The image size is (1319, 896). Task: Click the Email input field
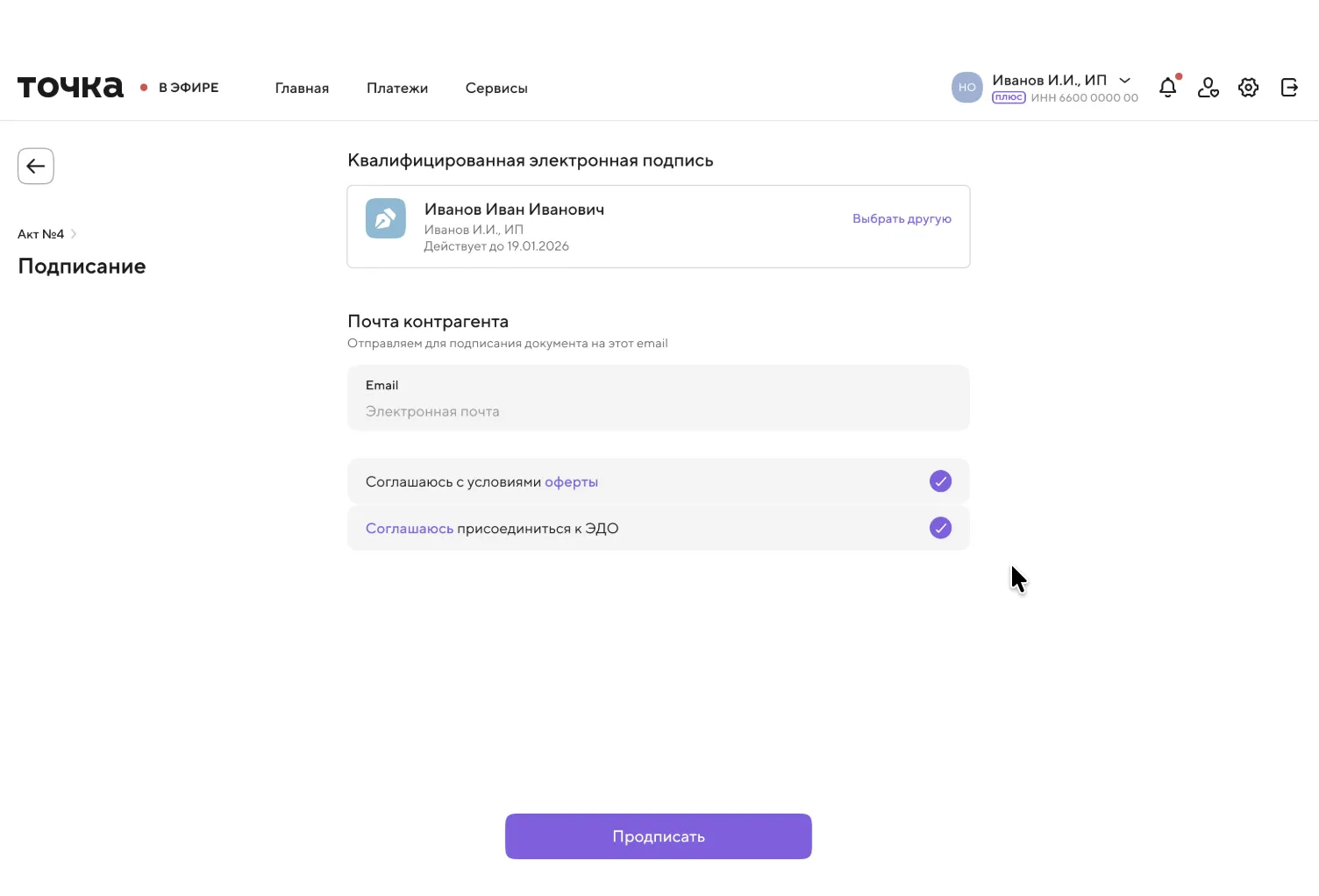pyautogui.click(x=659, y=410)
